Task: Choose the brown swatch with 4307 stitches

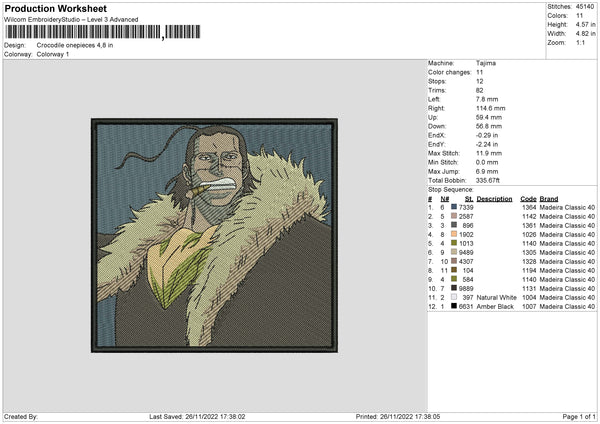Action: pos(455,261)
